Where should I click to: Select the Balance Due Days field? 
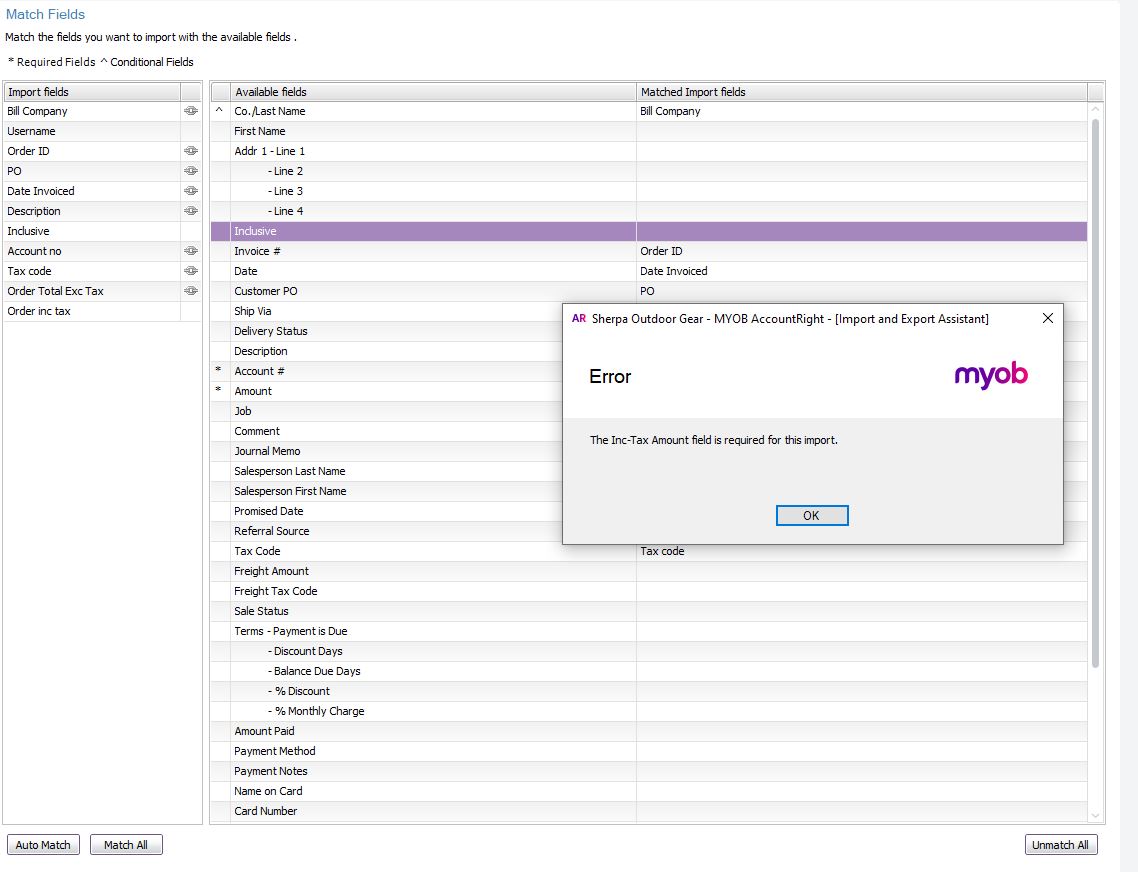pos(433,671)
